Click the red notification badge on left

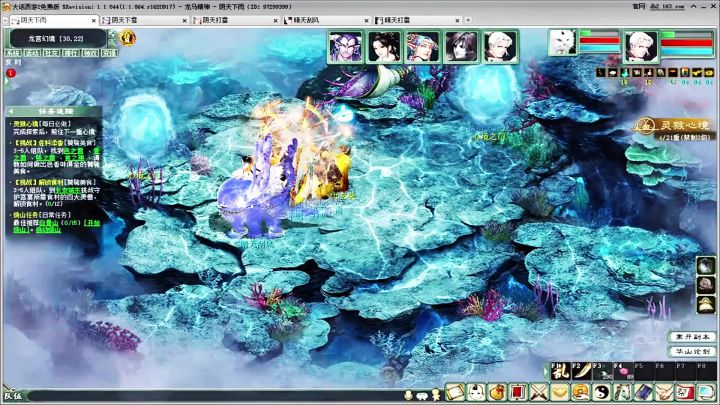click(11, 73)
